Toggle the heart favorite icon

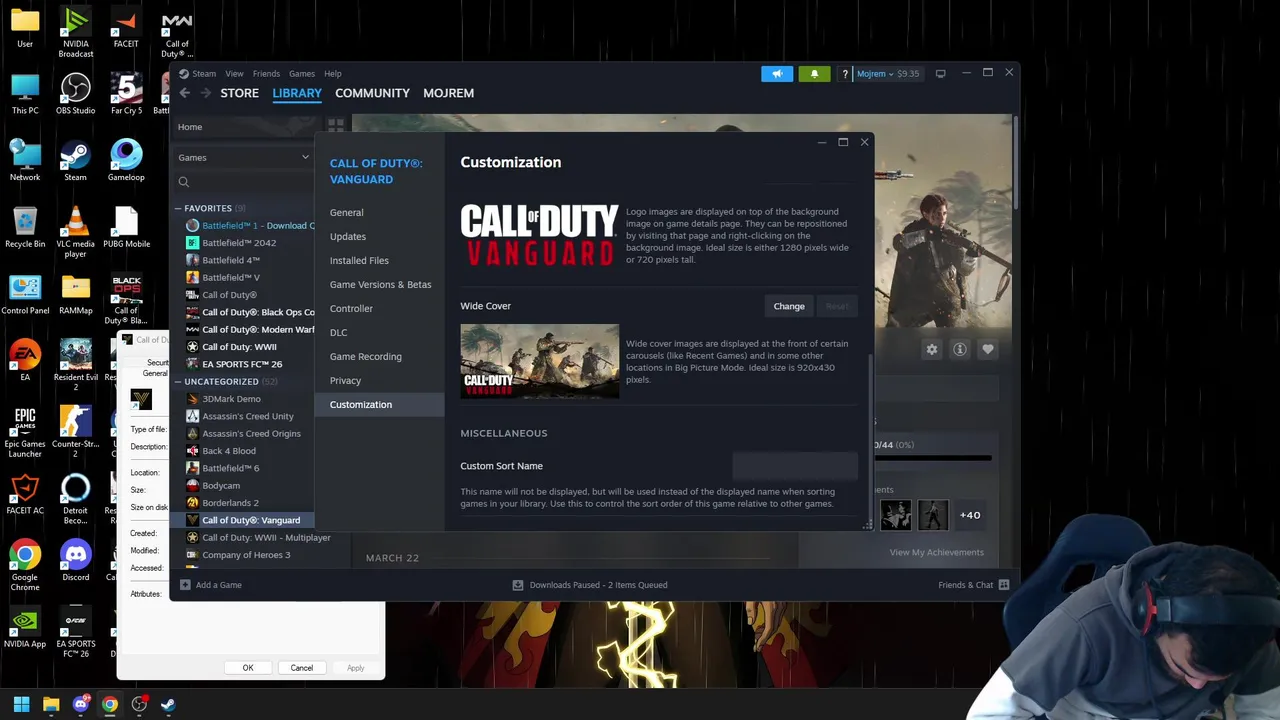[x=988, y=349]
